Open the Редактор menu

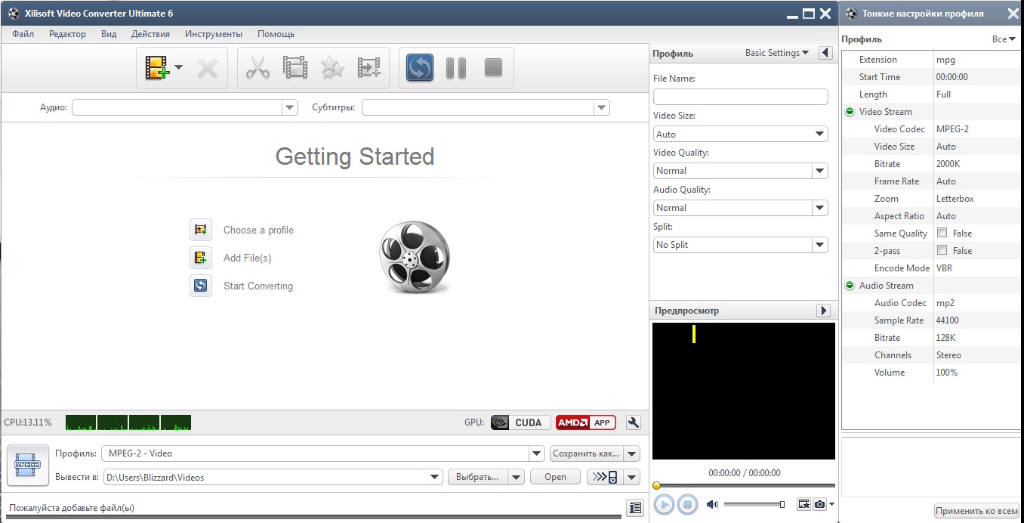tap(67, 34)
